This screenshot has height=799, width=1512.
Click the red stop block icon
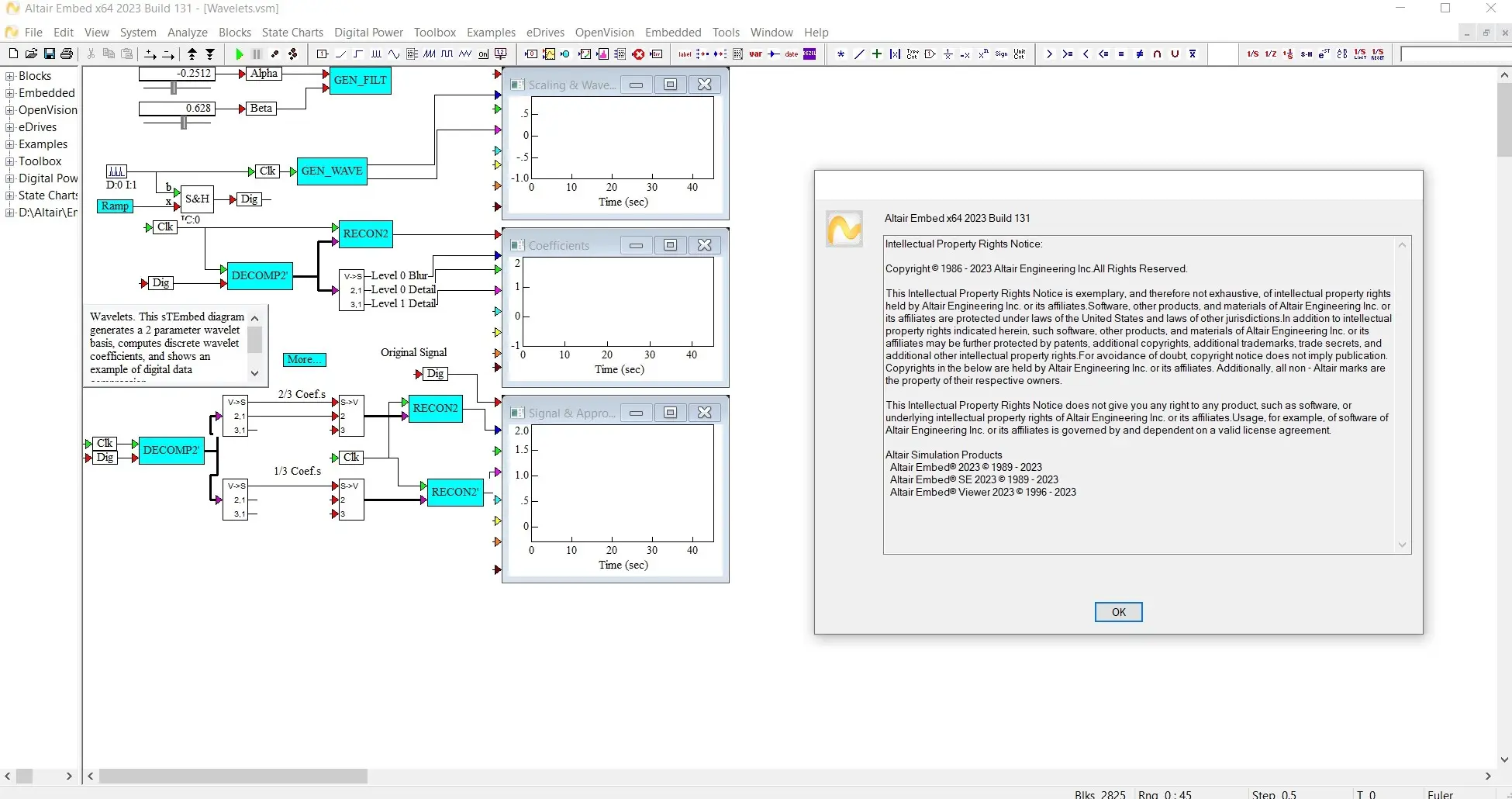coord(638,54)
